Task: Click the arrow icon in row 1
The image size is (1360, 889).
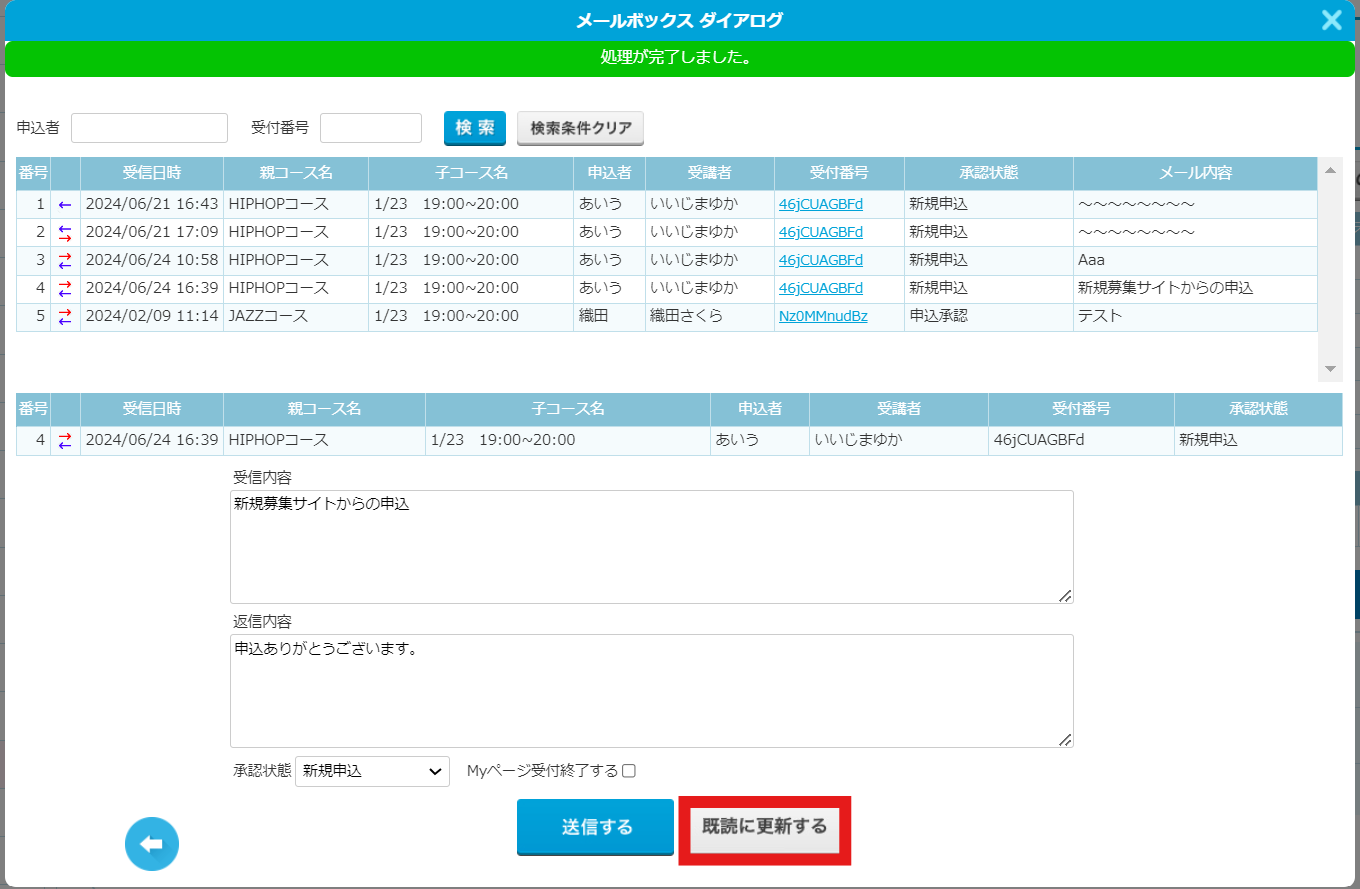Action: pos(65,204)
